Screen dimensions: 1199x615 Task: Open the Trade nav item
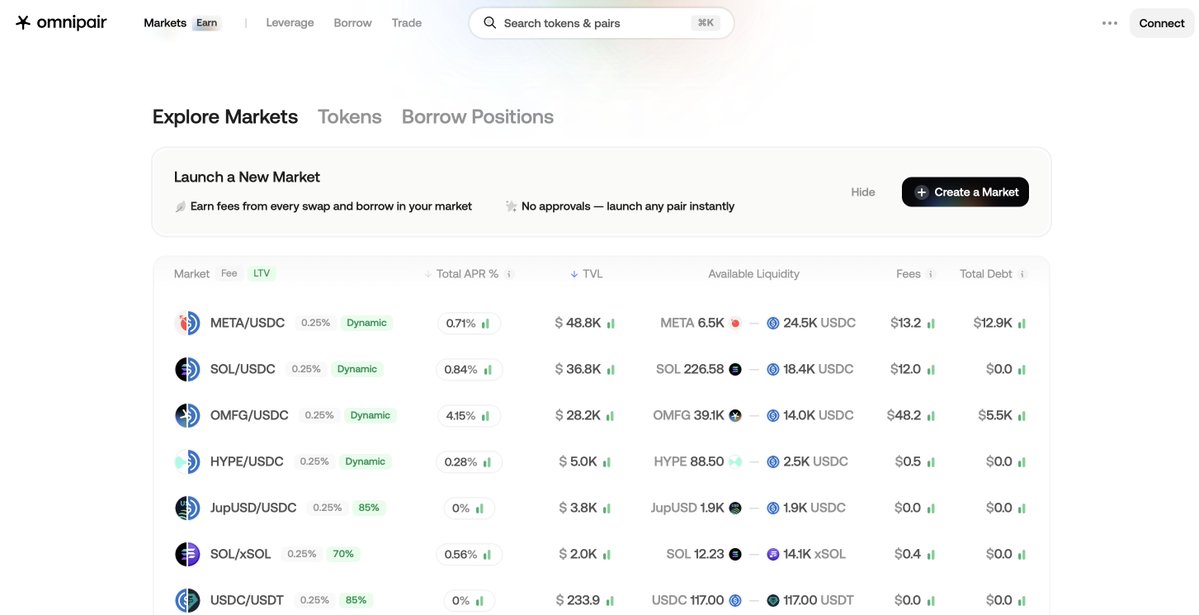coord(407,23)
